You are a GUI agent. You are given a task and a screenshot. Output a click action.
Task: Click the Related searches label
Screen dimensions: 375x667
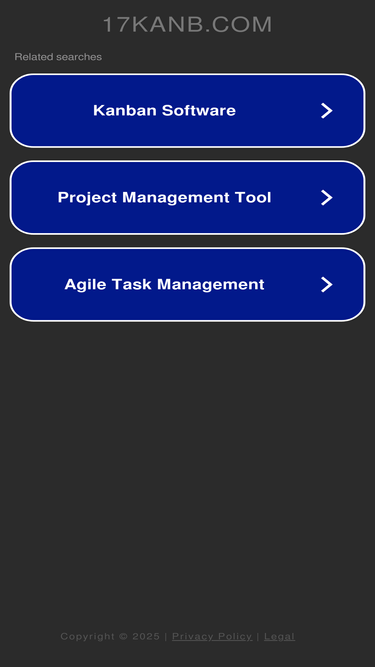[58, 57]
